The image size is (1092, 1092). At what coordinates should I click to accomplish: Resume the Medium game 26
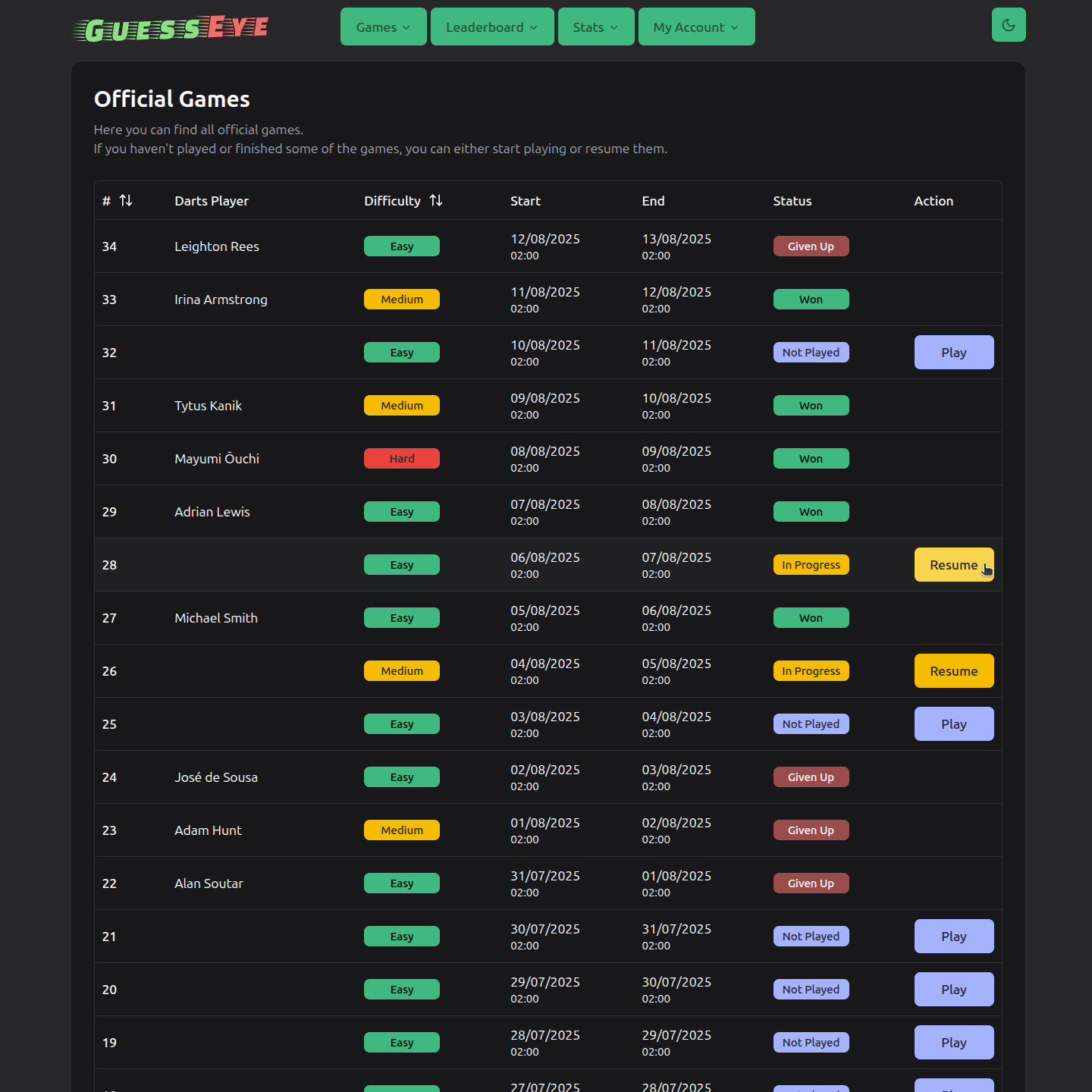954,670
